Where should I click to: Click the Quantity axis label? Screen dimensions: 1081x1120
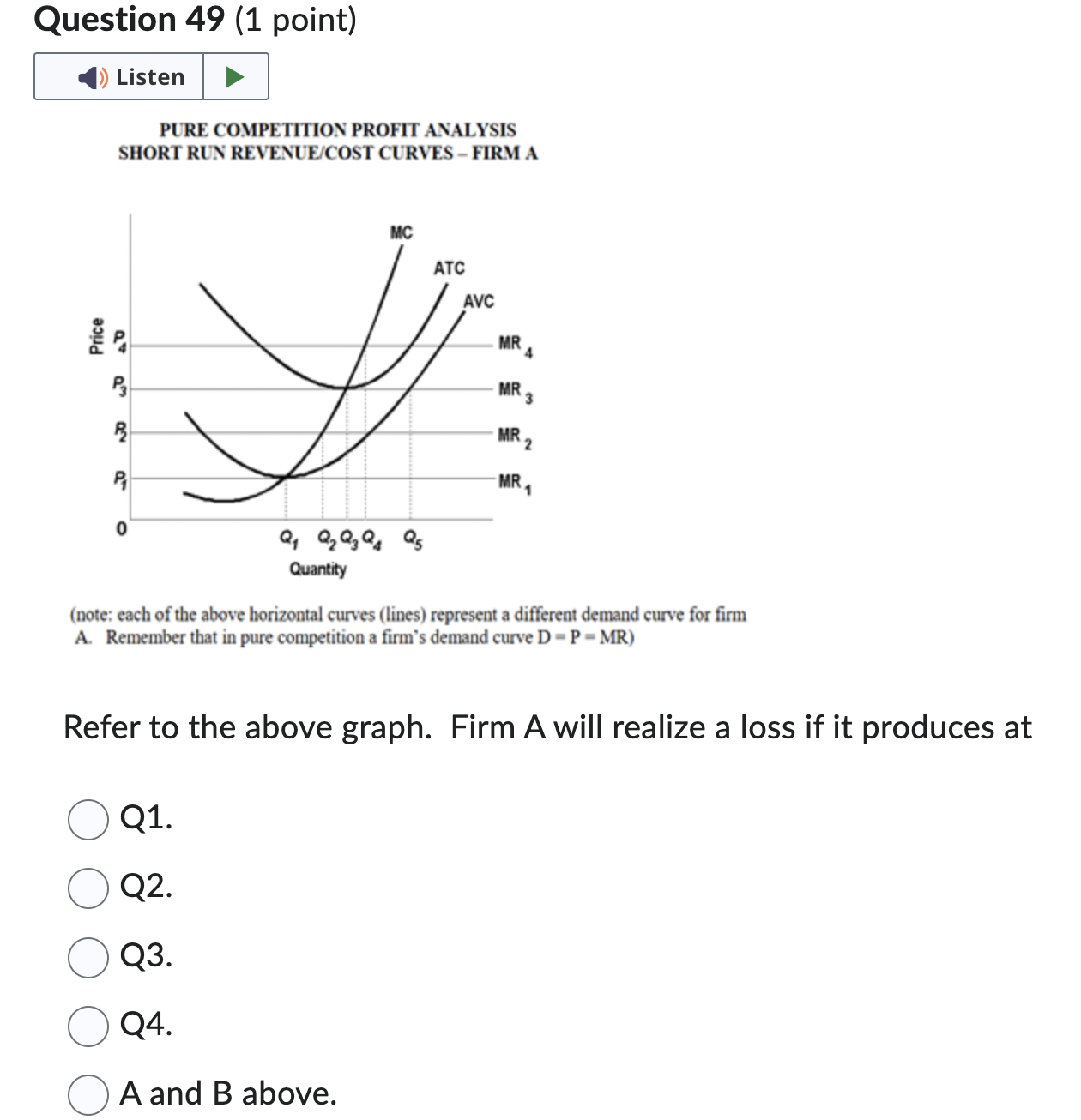318,567
